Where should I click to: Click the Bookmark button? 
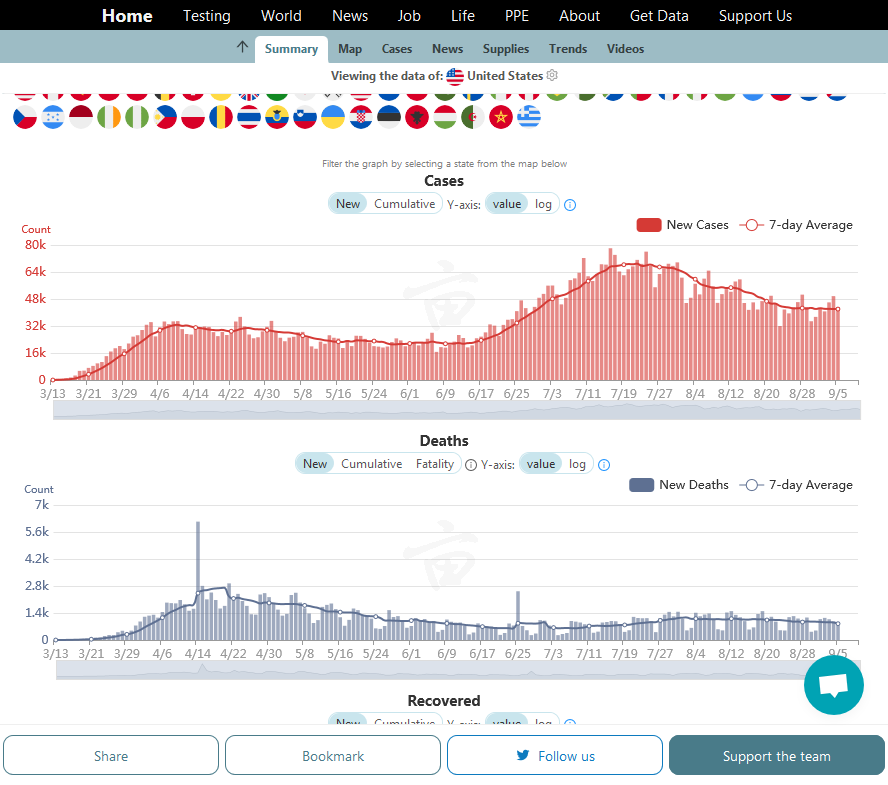click(x=333, y=756)
